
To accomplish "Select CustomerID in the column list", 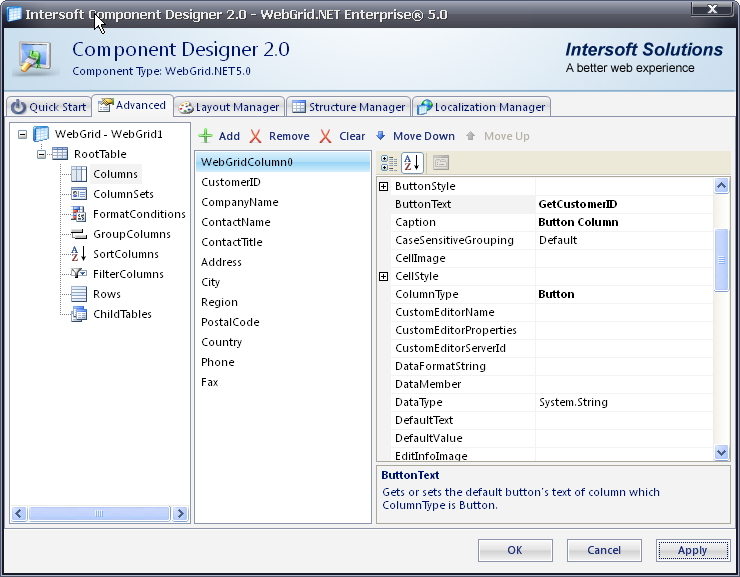I will [283, 182].
